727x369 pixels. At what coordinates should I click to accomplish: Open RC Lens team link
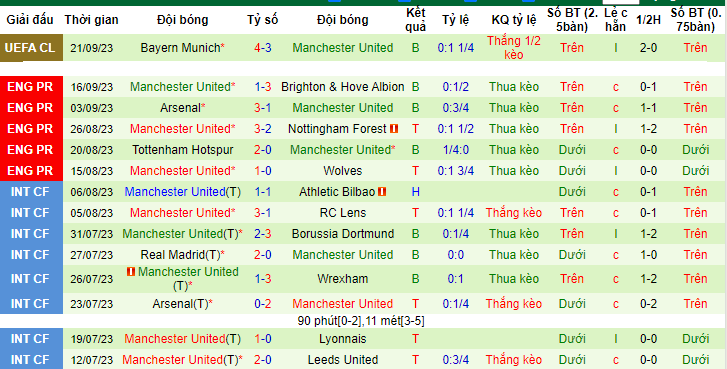pyautogui.click(x=343, y=213)
